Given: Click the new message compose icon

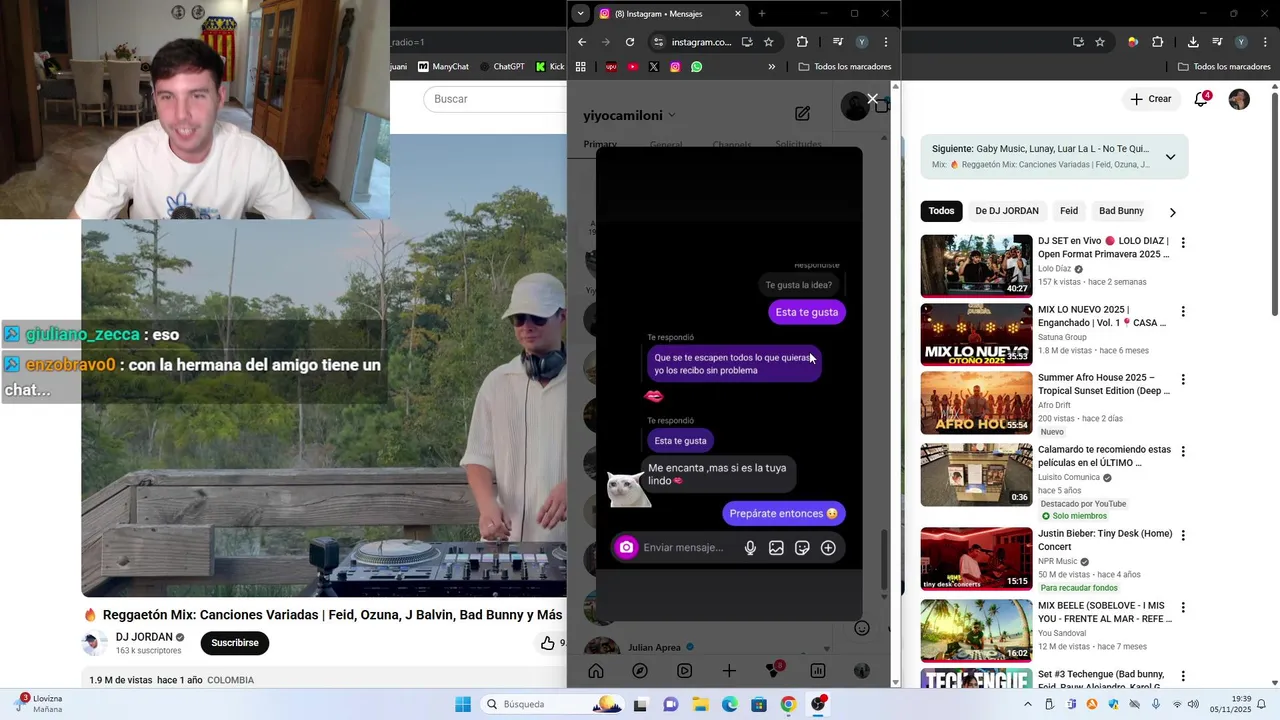Looking at the screenshot, I should (x=802, y=114).
